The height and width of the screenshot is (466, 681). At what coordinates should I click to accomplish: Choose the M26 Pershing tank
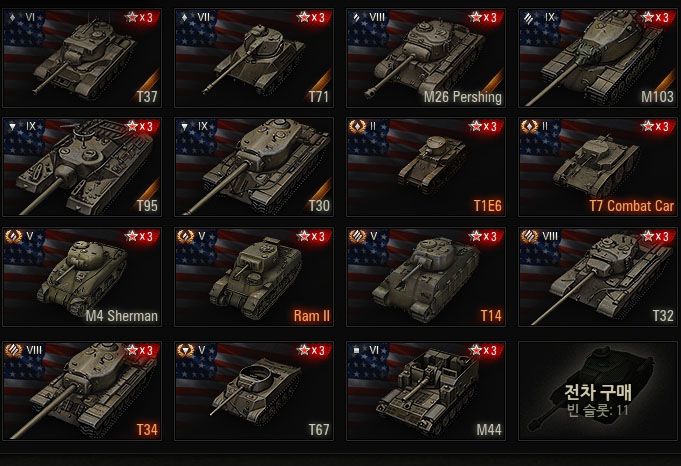pos(426,58)
